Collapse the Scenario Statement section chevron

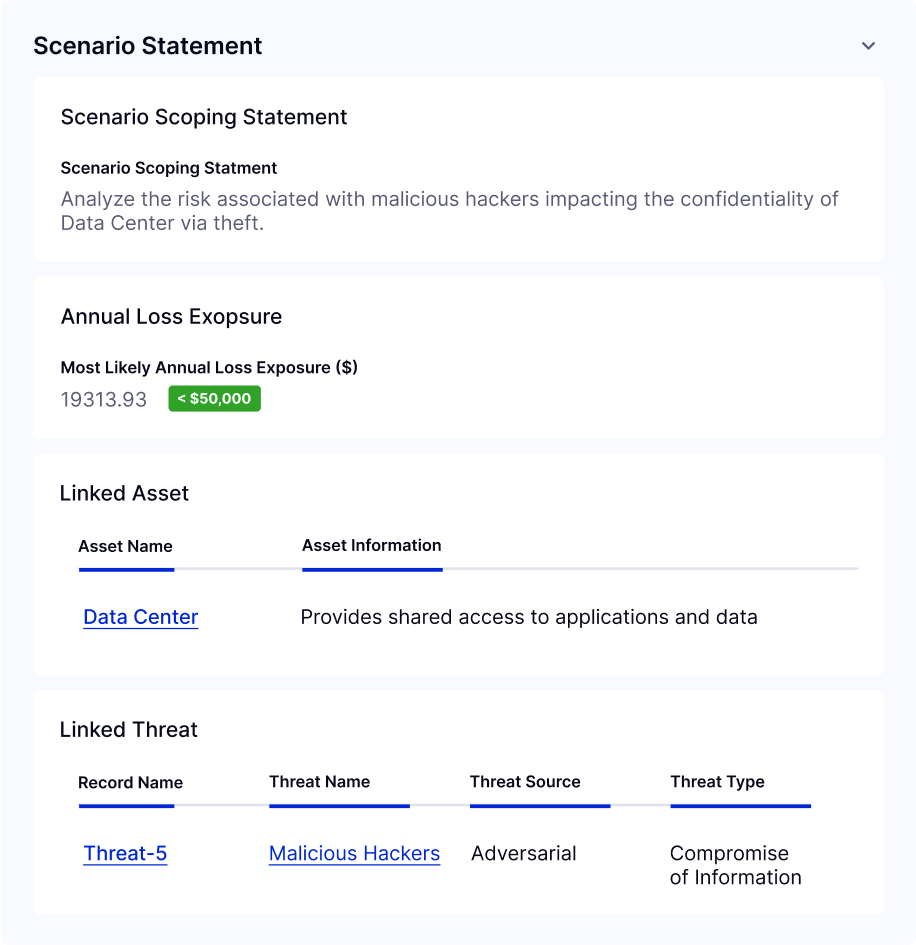[868, 46]
